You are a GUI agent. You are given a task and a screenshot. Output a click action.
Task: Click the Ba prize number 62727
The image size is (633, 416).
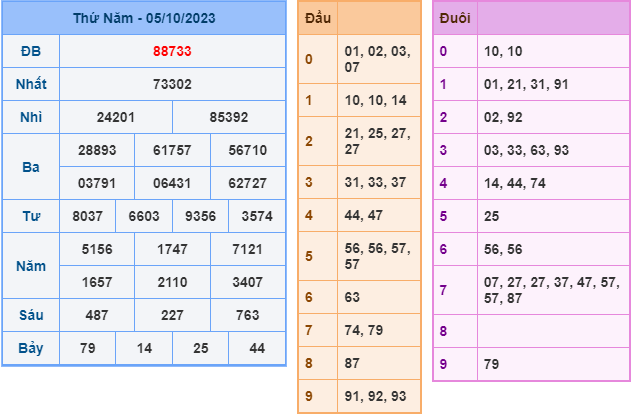point(248,183)
